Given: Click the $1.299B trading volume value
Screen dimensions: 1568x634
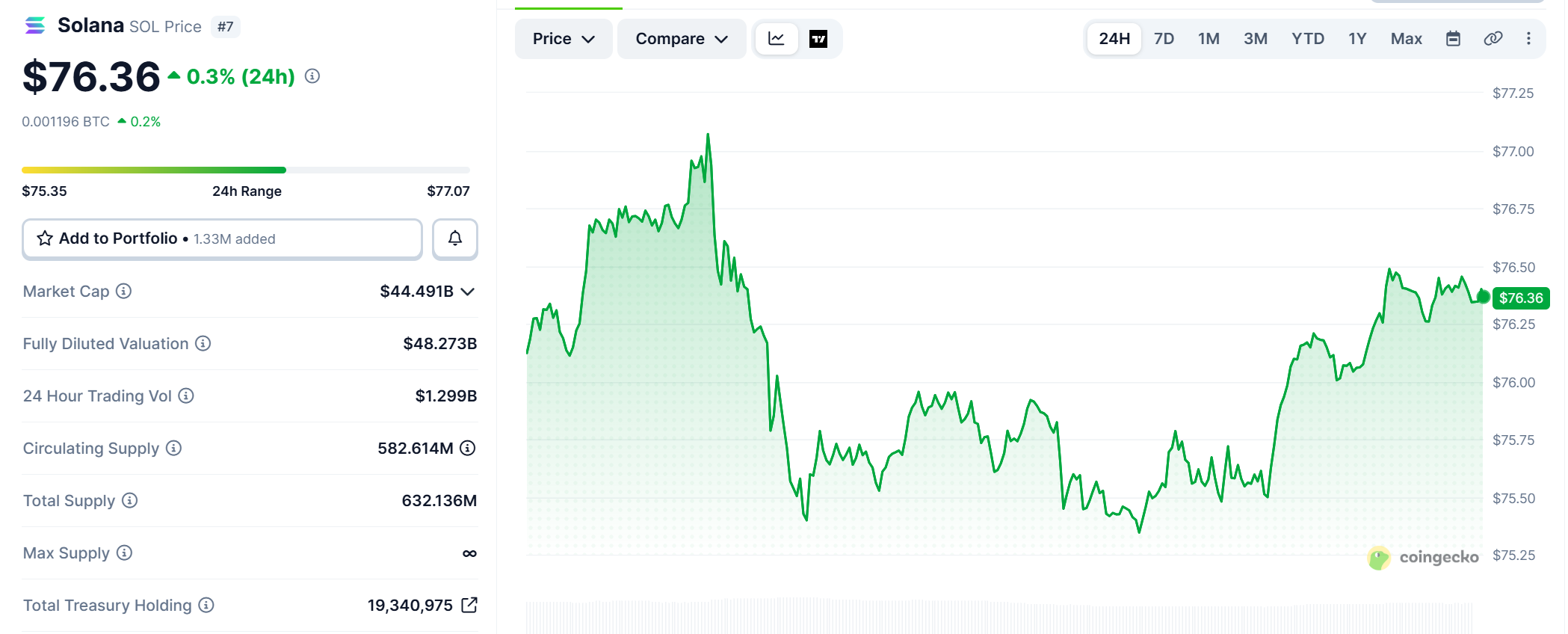Looking at the screenshot, I should 446,396.
